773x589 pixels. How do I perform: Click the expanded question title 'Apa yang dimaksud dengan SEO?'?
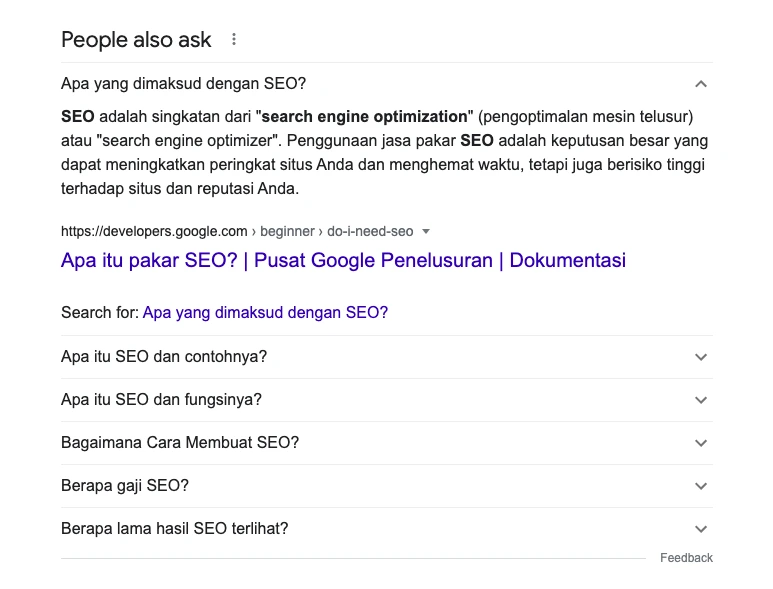click(183, 83)
